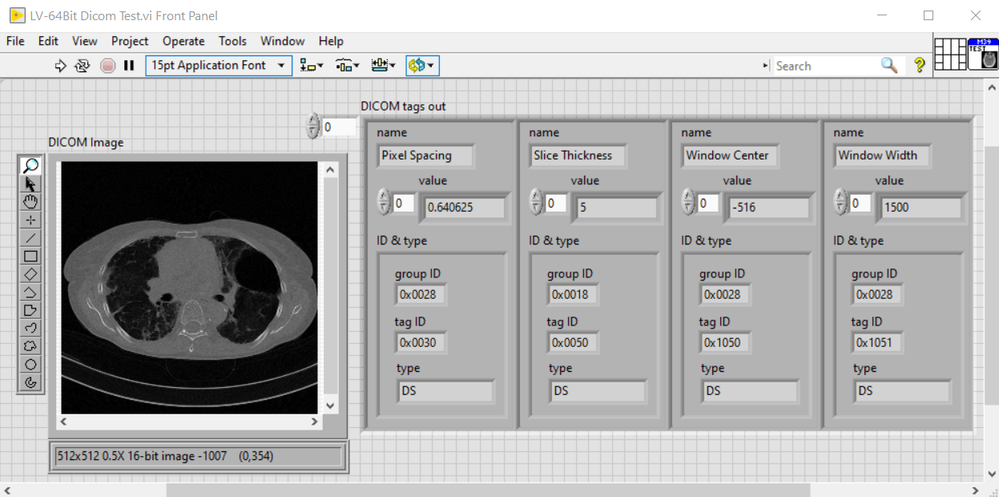This screenshot has width=999, height=497.
Task: Click the Slice Thickness name field
Action: [x=578, y=155]
